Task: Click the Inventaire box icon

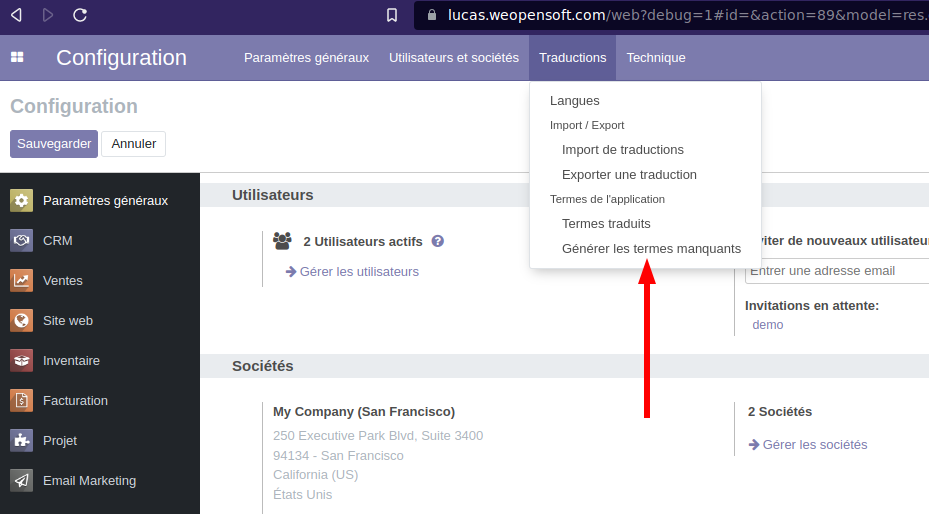Action: pos(22,361)
